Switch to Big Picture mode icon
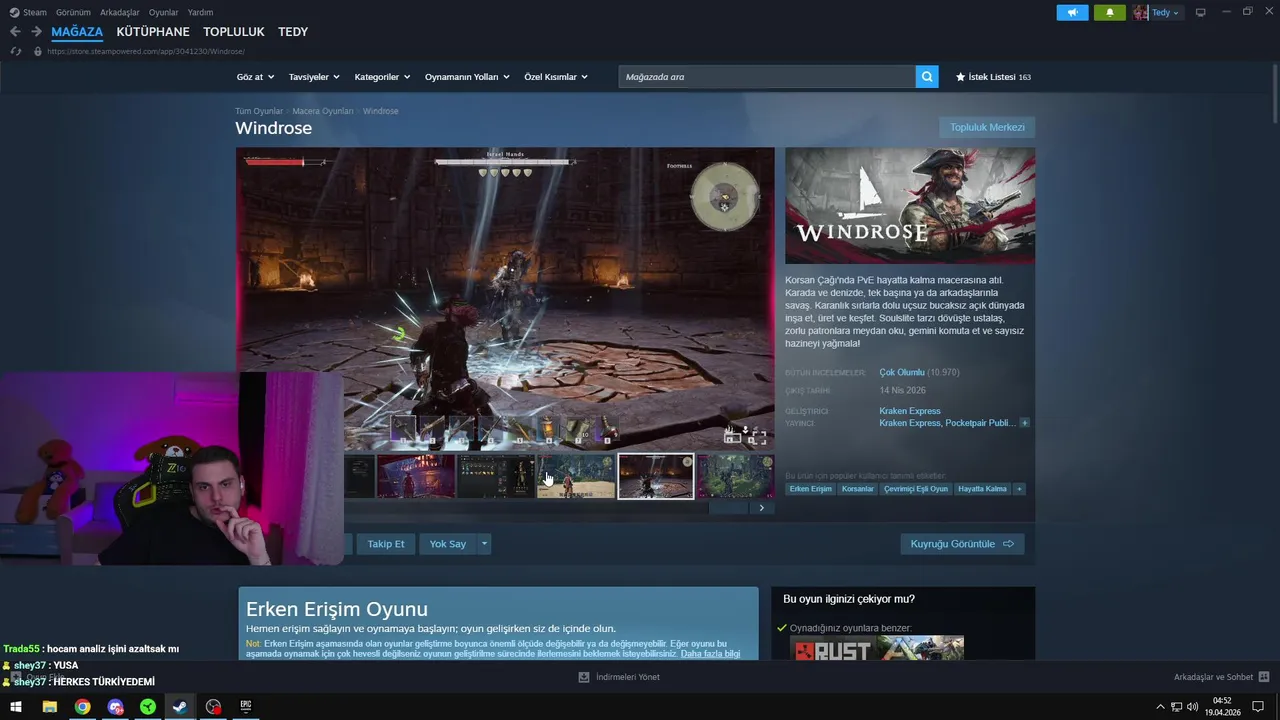 1200,13
